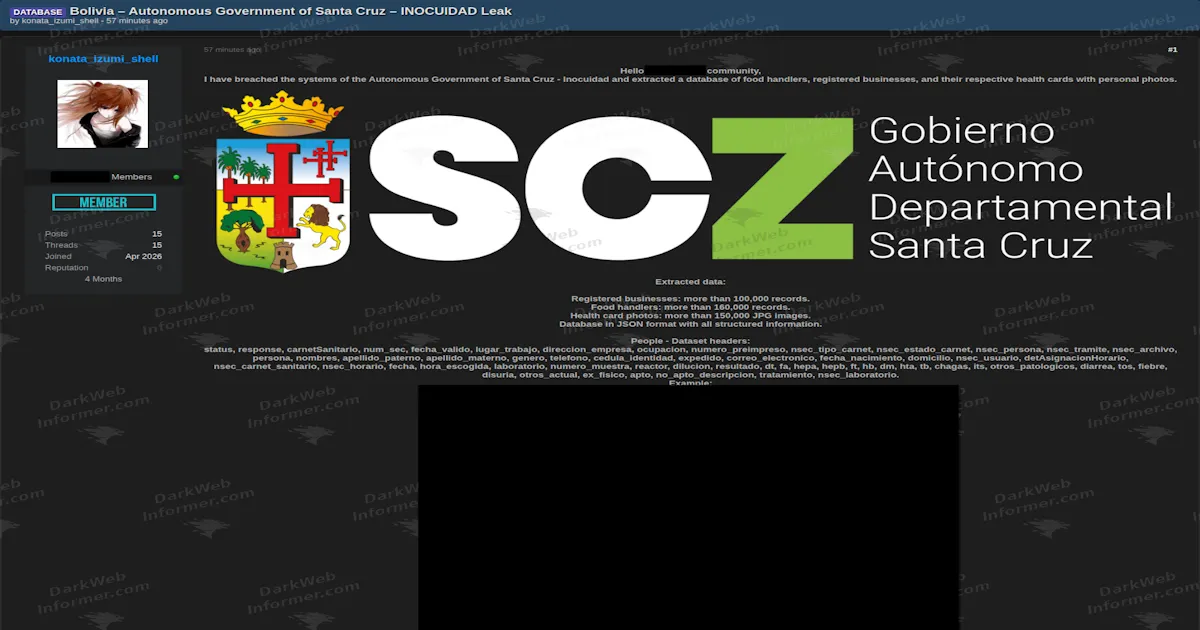Click the "Extracted data:" heading
The image size is (1200, 630).
(690, 282)
